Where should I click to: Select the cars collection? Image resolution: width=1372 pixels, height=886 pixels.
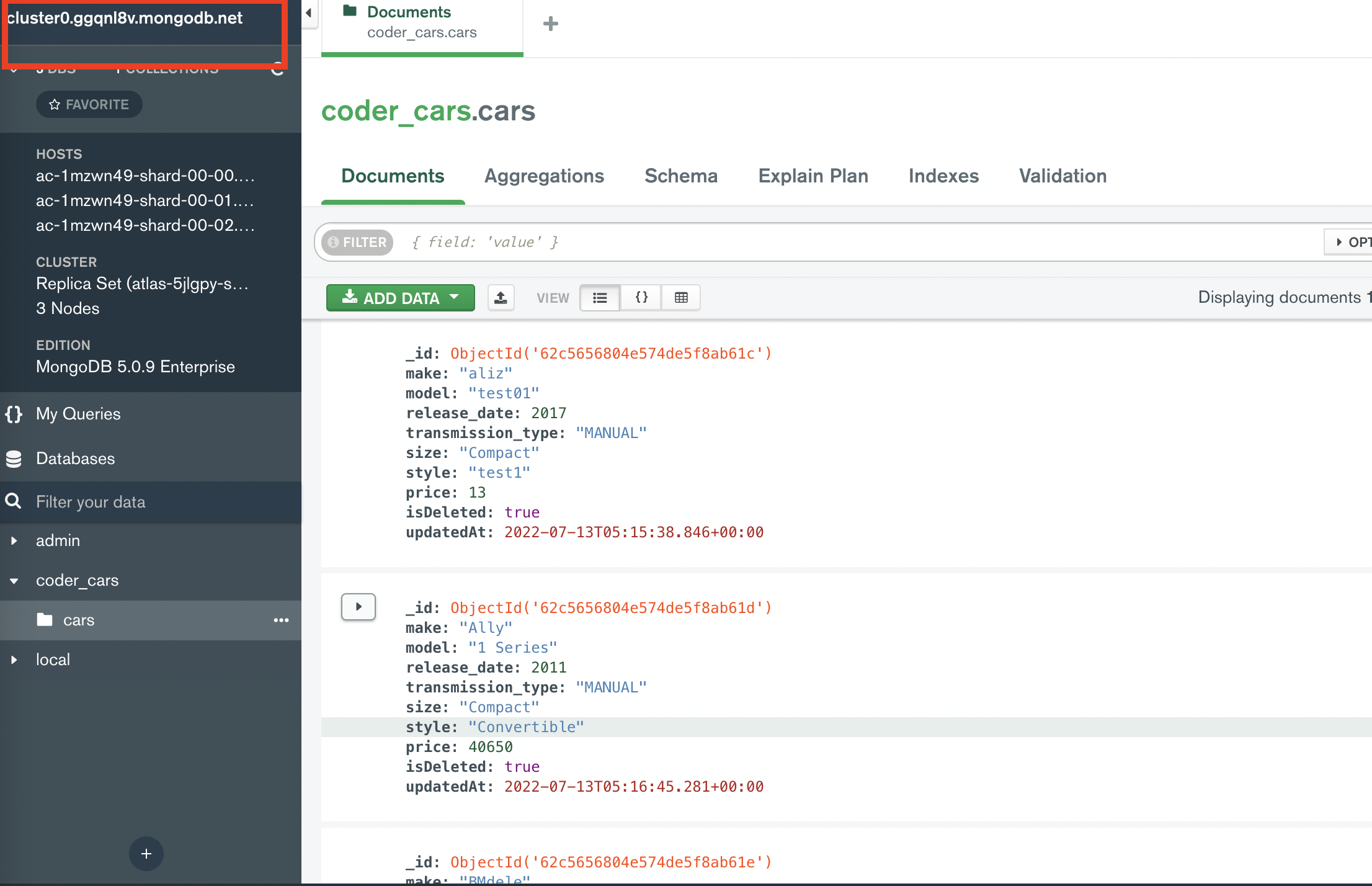pos(151,620)
